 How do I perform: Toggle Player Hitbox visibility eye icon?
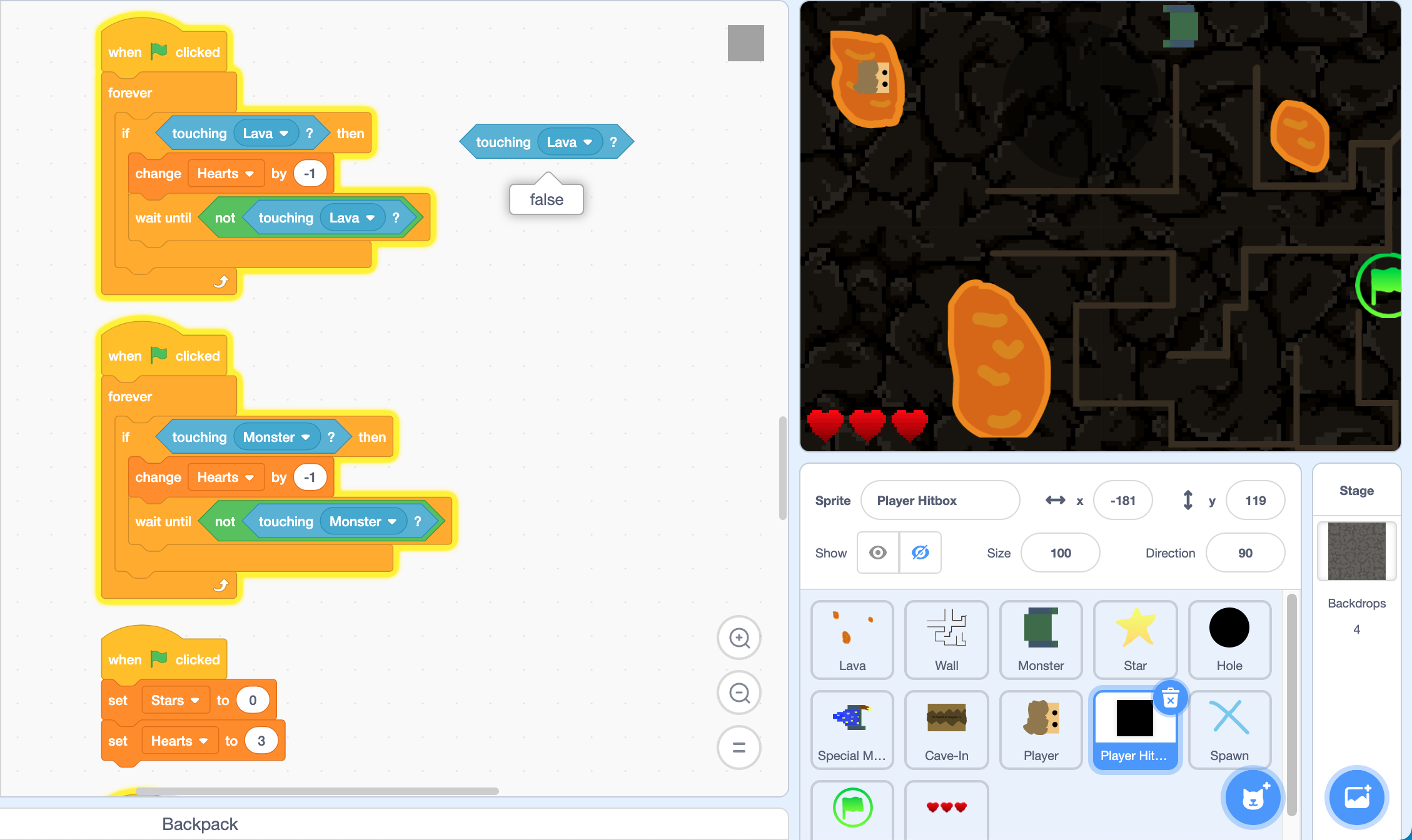pos(878,552)
